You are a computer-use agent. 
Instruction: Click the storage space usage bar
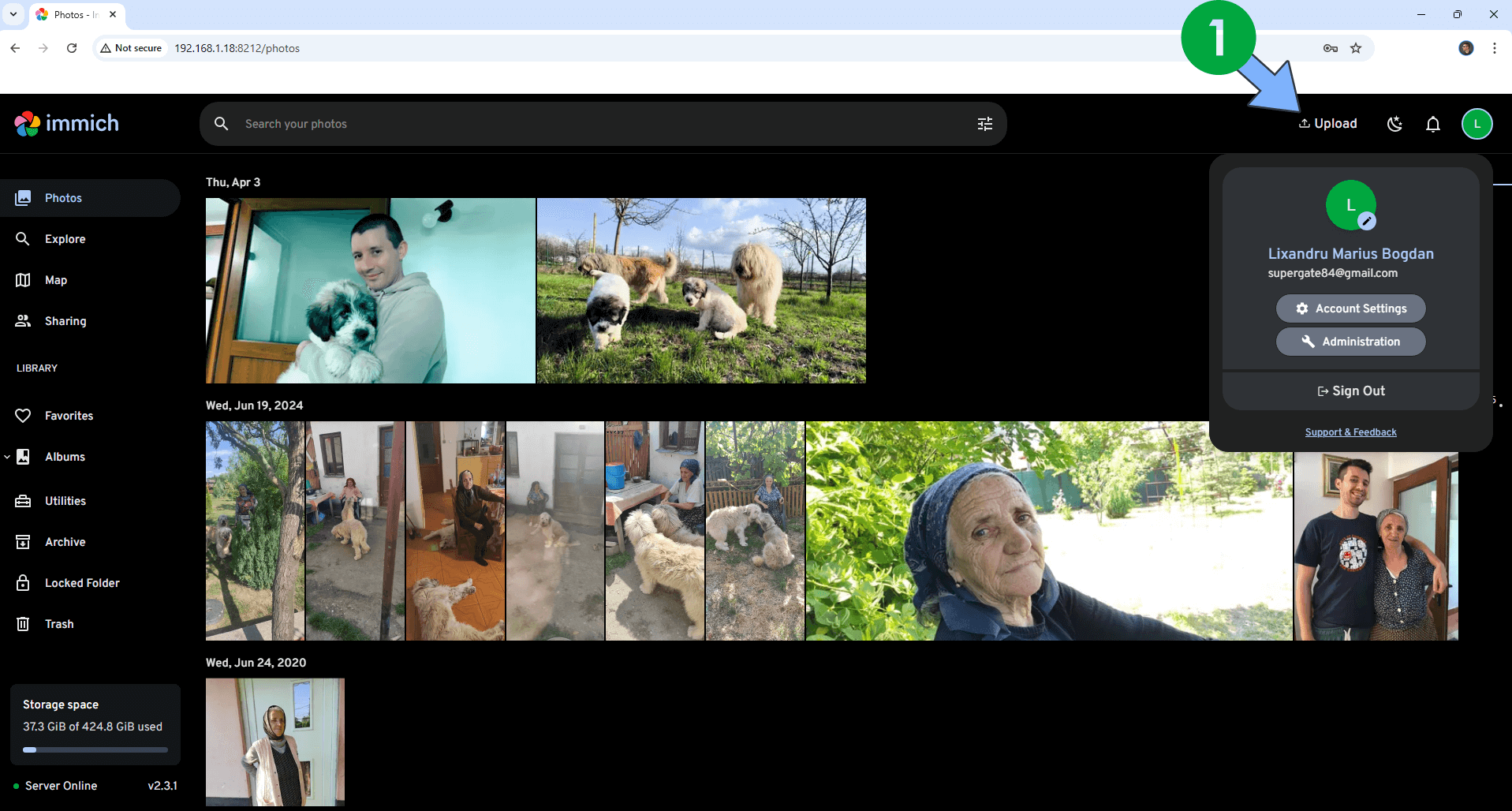pyautogui.click(x=95, y=749)
